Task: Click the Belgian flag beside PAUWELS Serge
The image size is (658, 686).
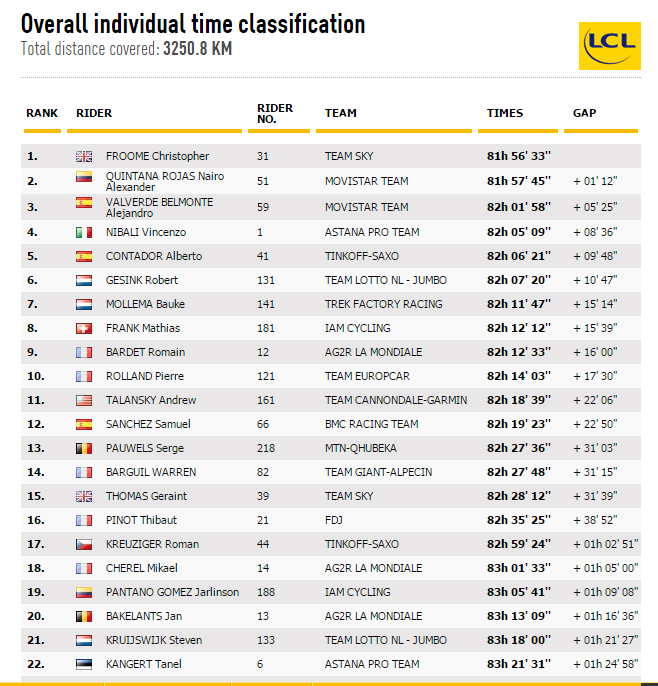Action: pos(84,448)
